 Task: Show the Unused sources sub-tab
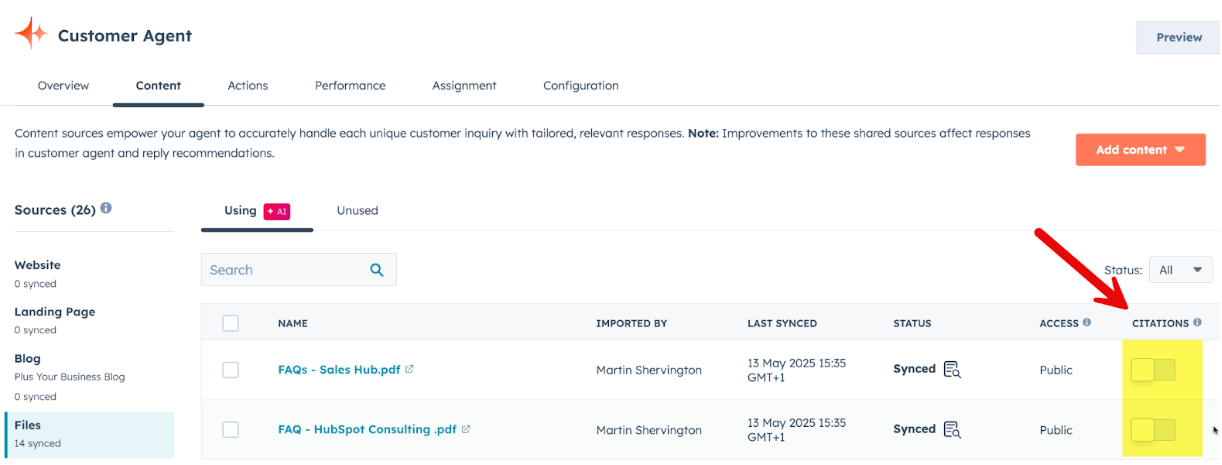click(x=357, y=211)
